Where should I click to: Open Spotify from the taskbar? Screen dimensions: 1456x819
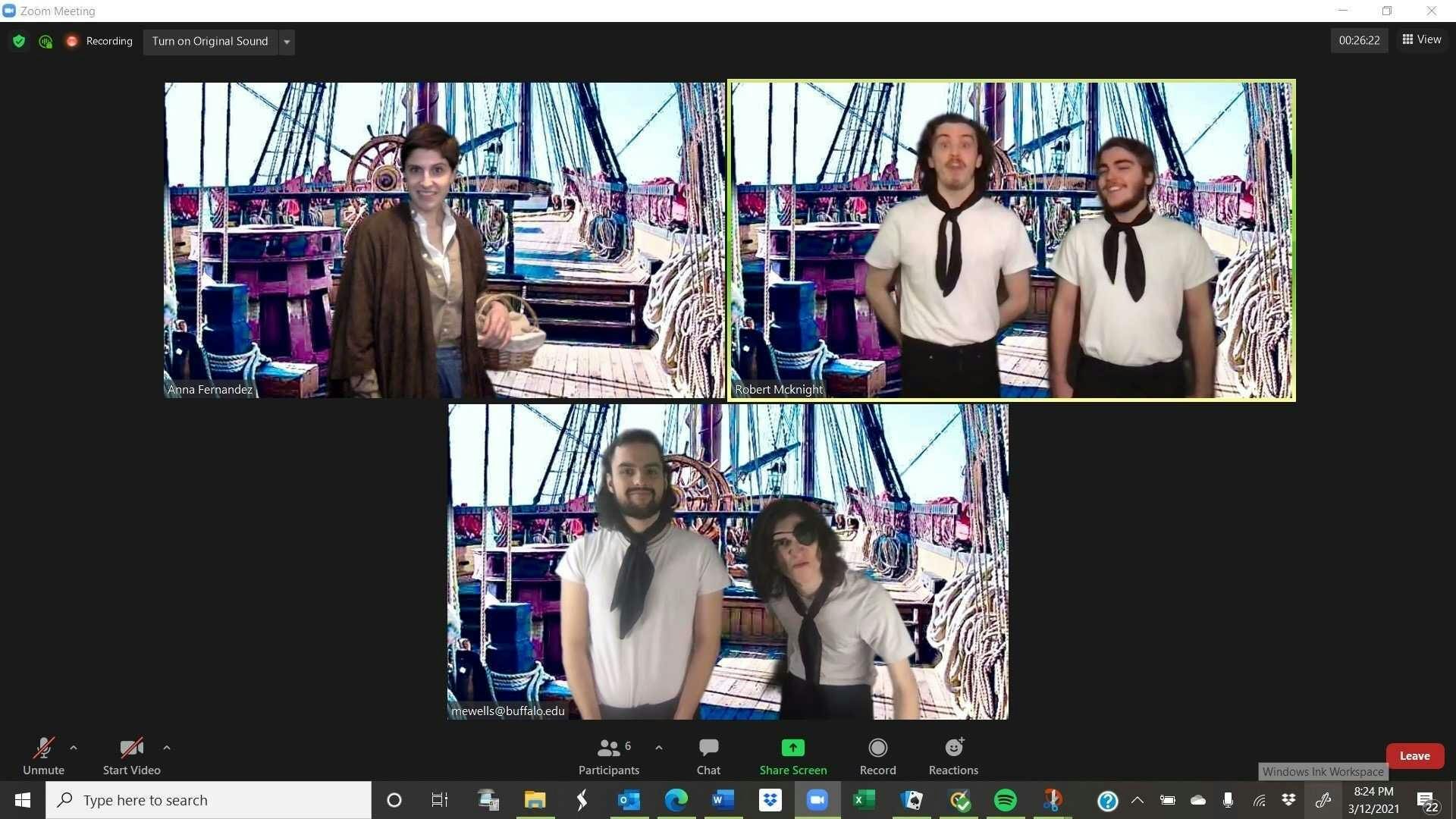click(x=1006, y=800)
